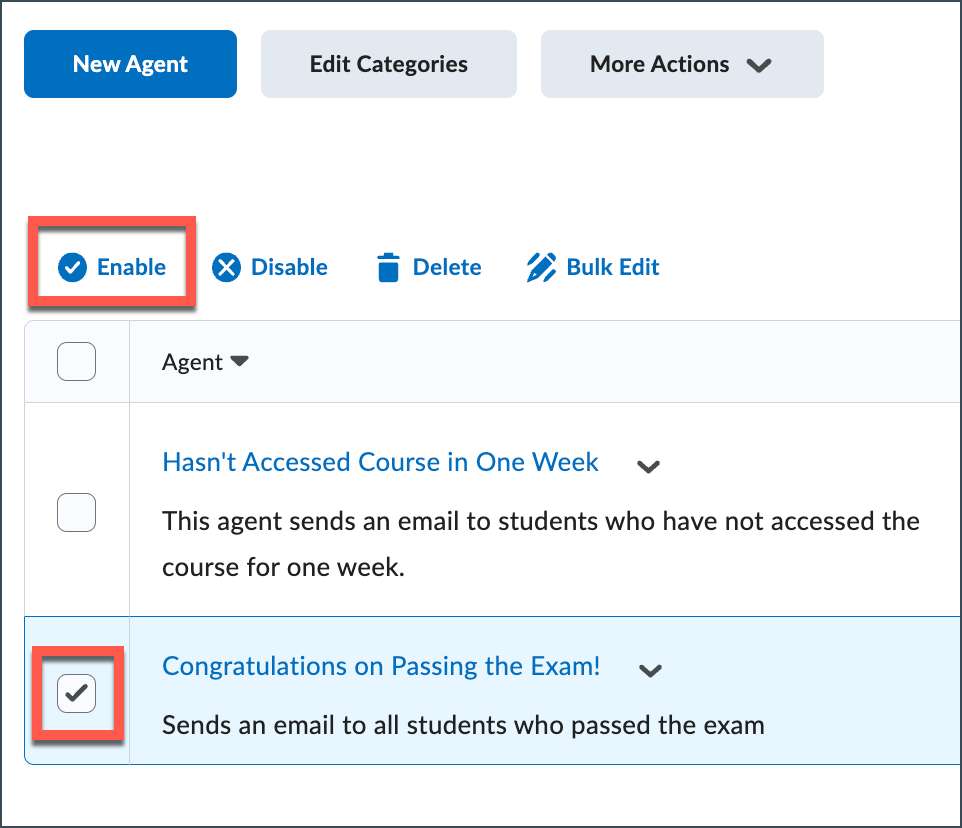Uncheck the Congratulations on Passing agent checkbox

click(x=77, y=693)
